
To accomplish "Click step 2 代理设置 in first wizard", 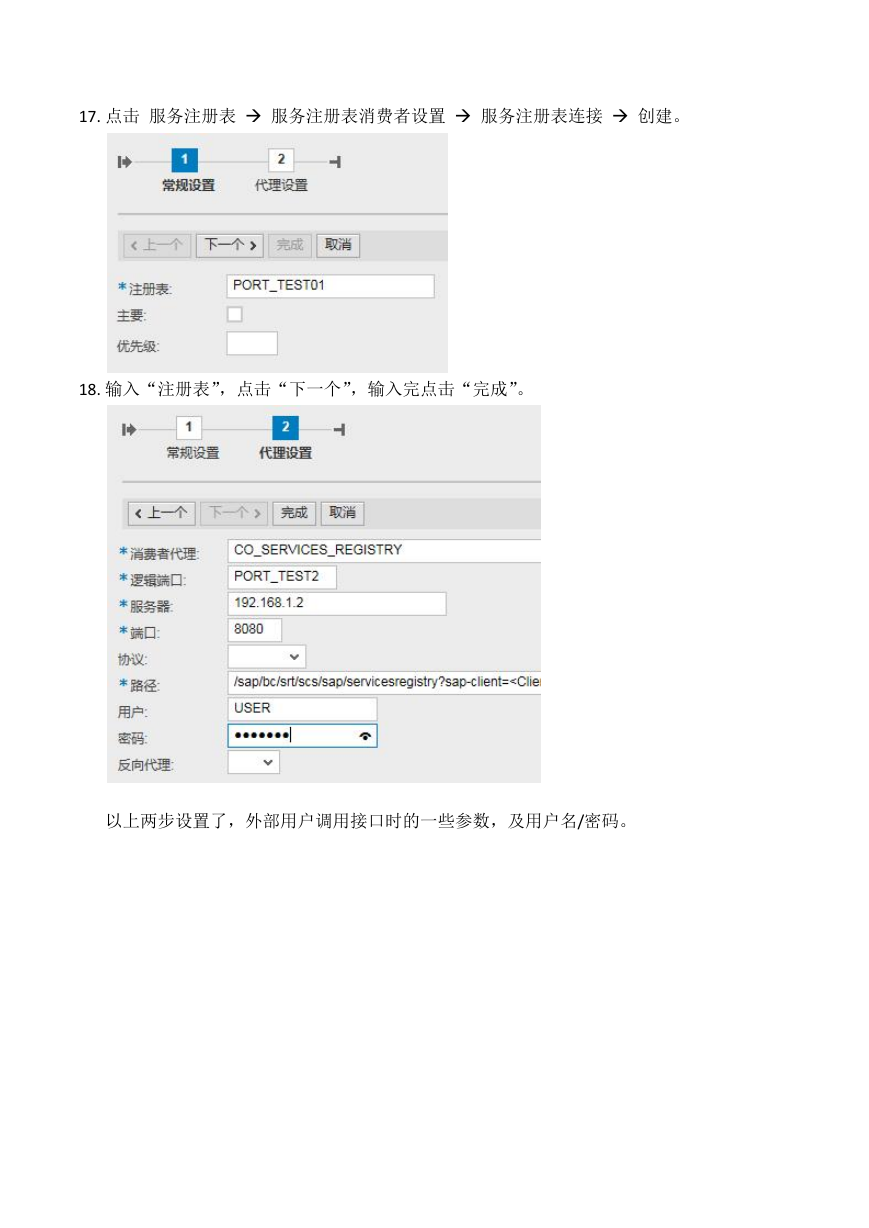I will [281, 161].
